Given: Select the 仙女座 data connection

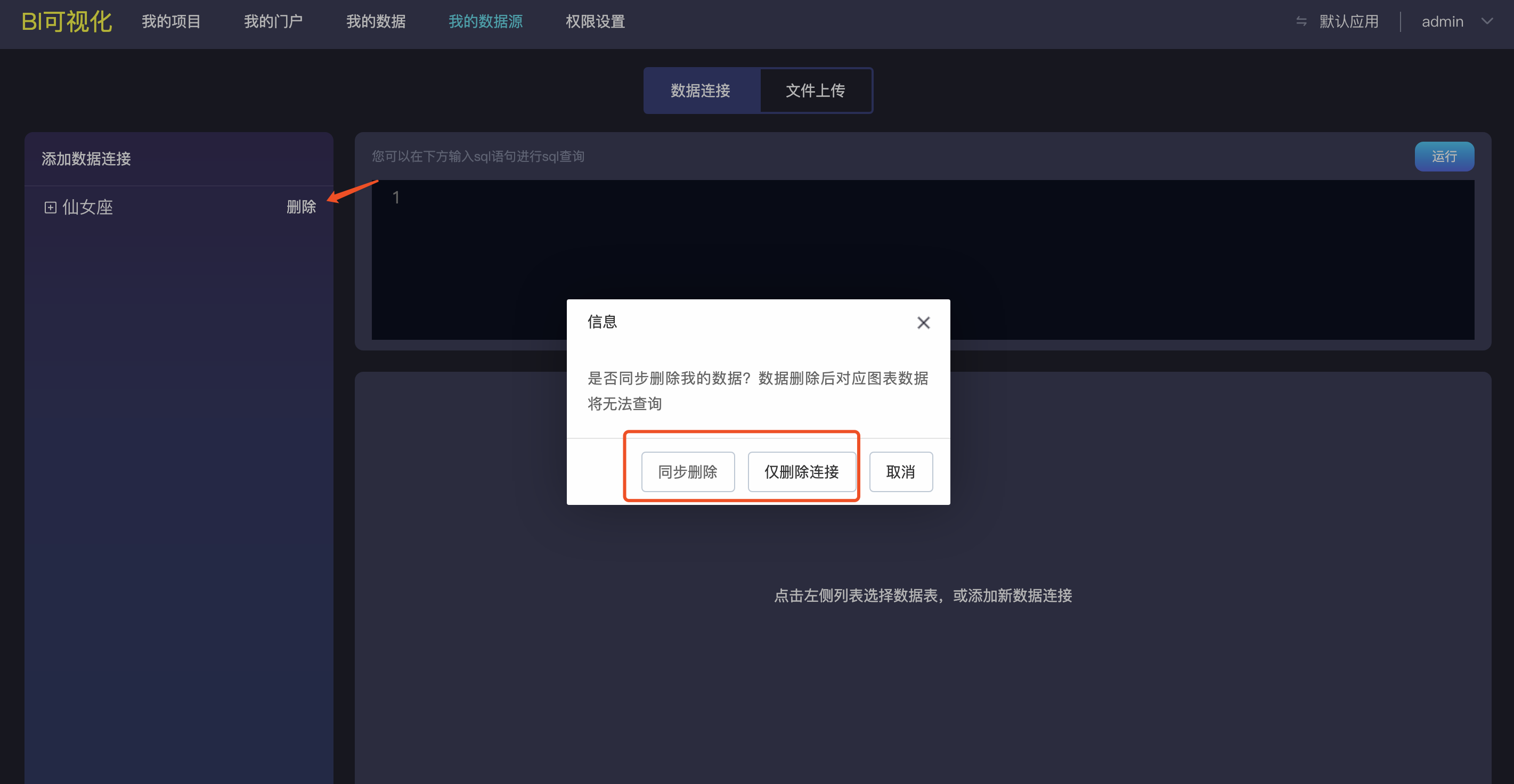Looking at the screenshot, I should (87, 208).
